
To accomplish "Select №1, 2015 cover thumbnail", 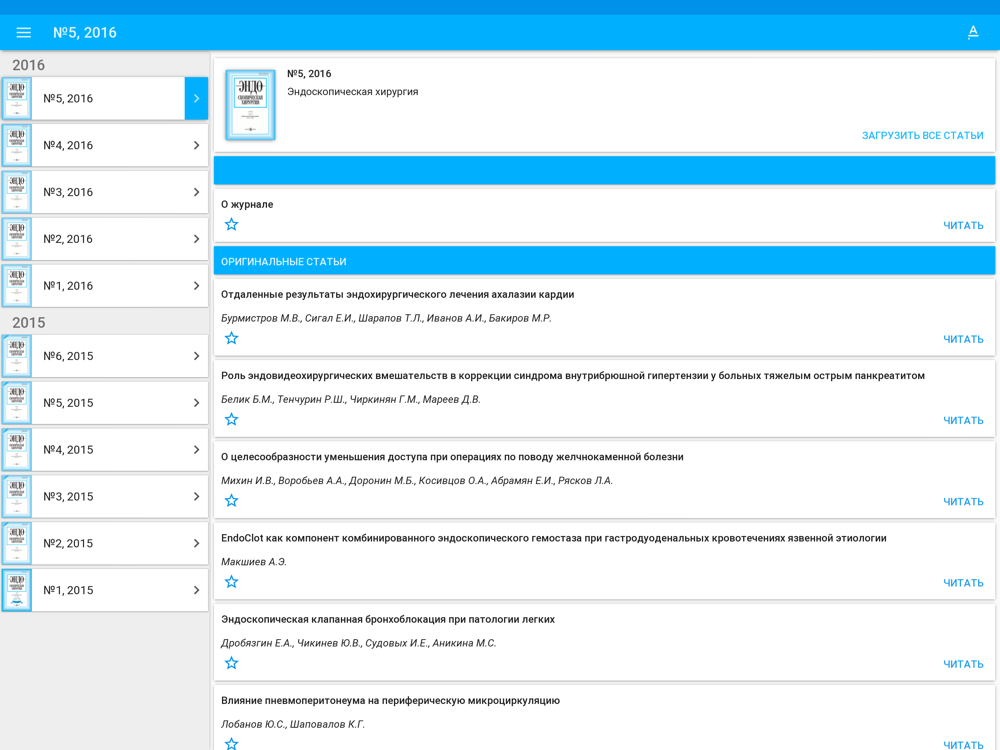I will pyautogui.click(x=17, y=590).
